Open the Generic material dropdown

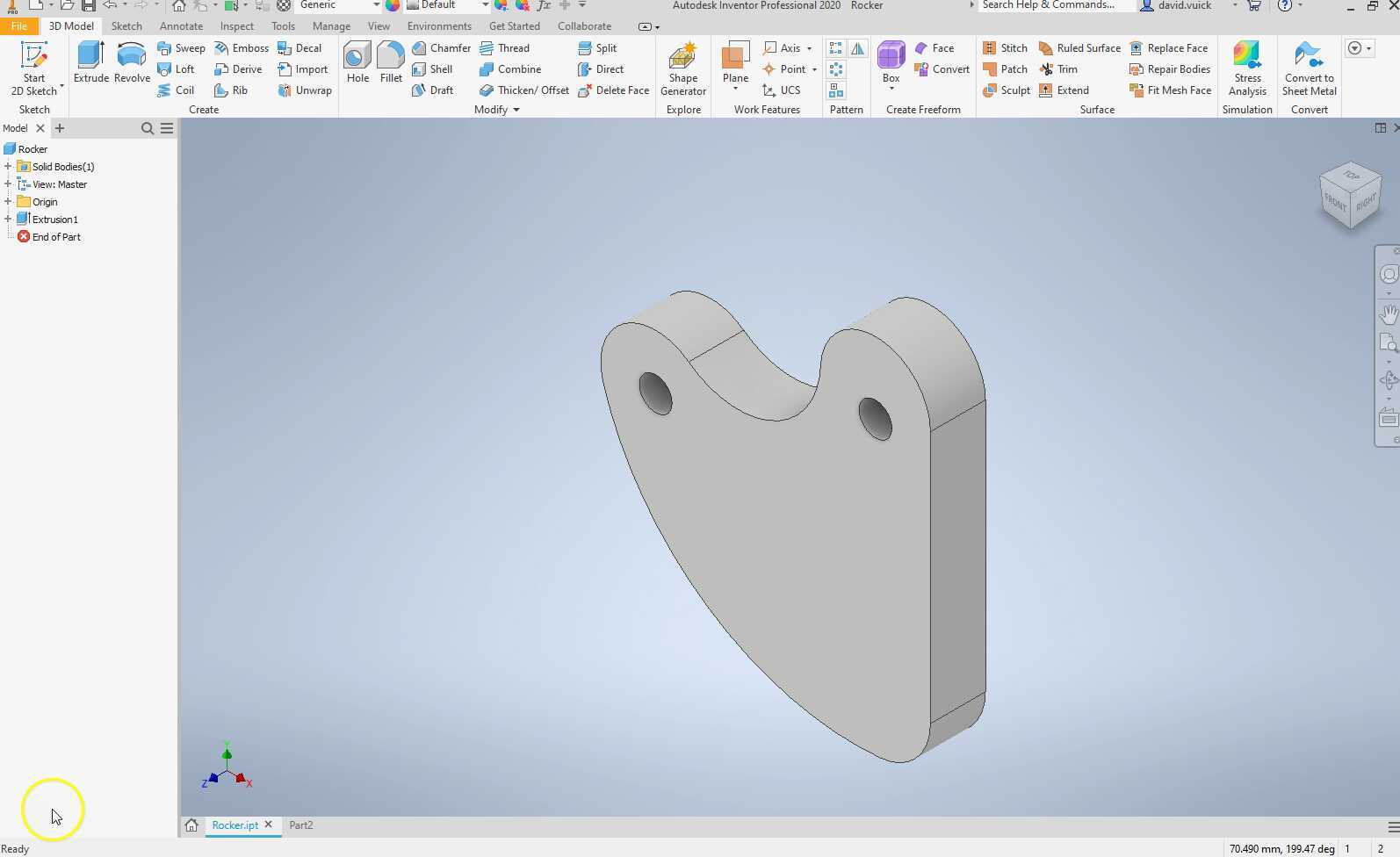pos(376,5)
